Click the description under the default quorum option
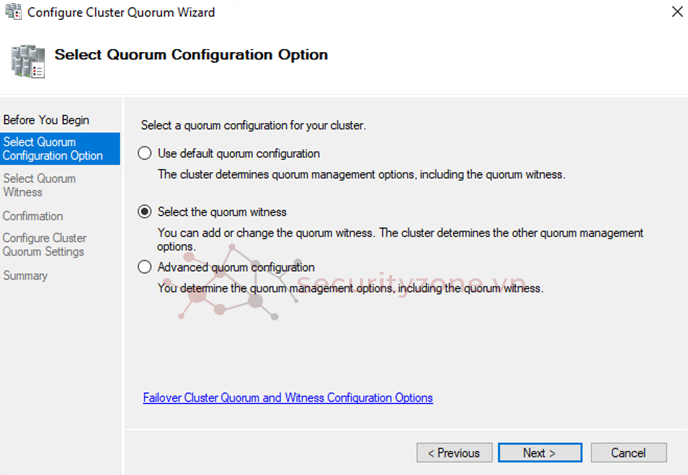This screenshot has height=475, width=688. click(362, 174)
